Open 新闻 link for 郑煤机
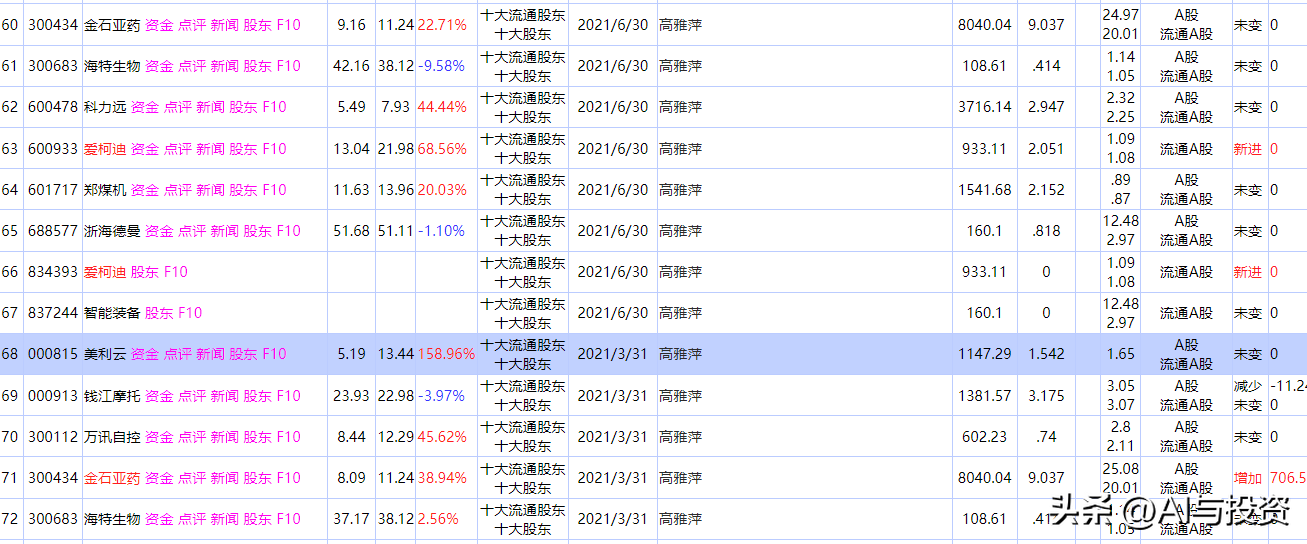 210,189
